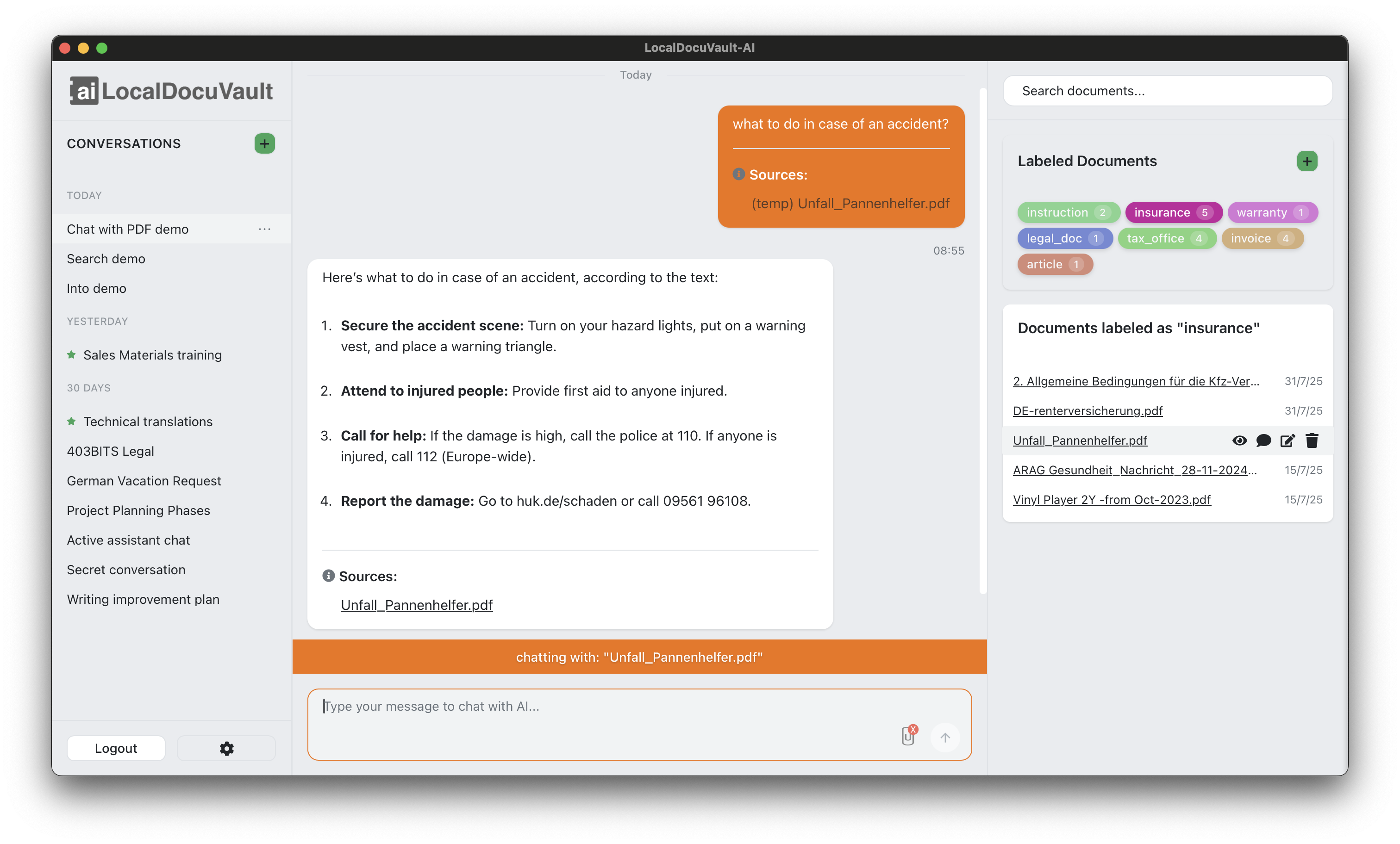Click the (temp) Unfall_Pannenhelfer.pdf source text
This screenshot has height=844, width=1400.
click(850, 203)
